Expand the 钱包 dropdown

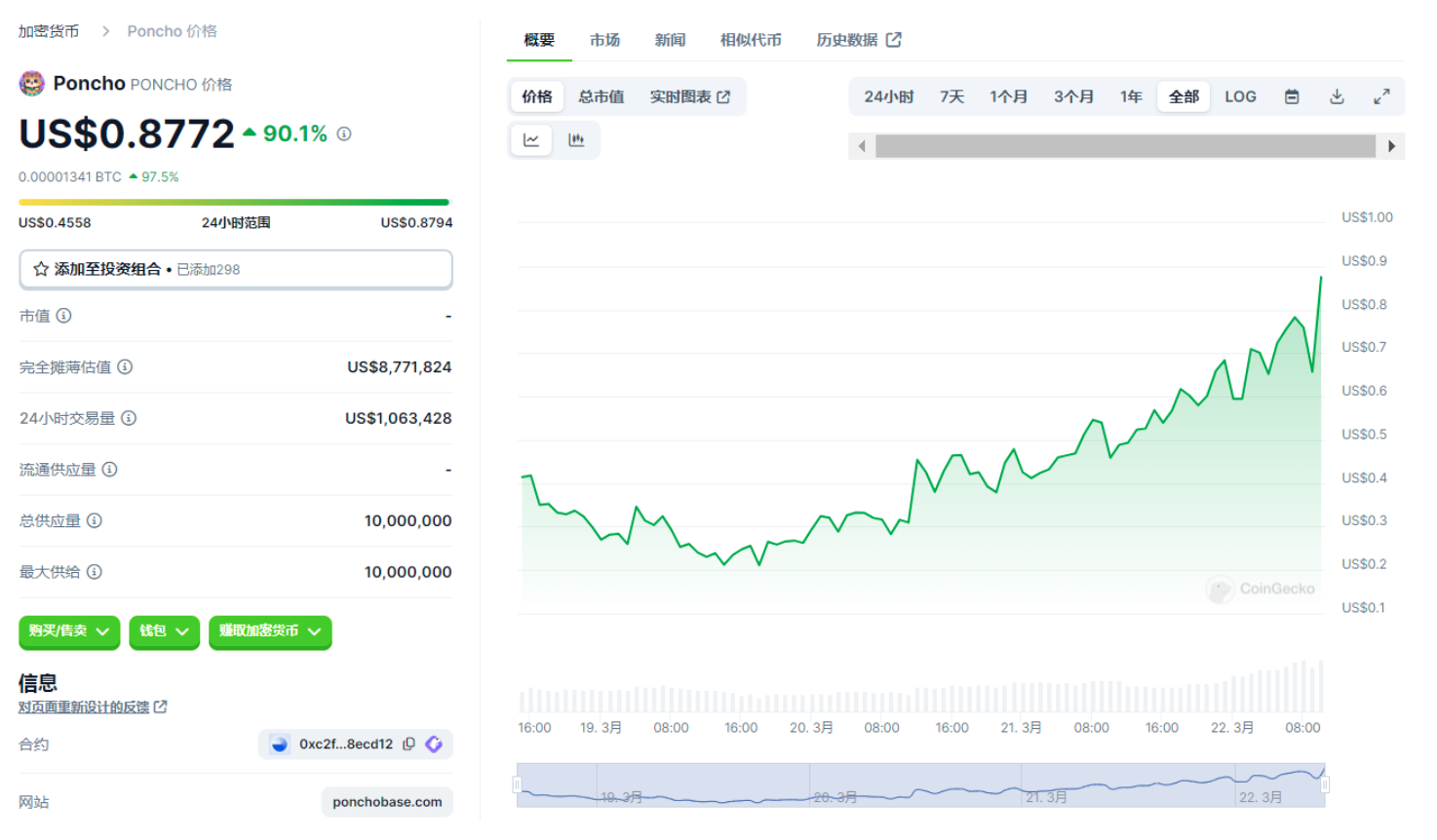point(165,631)
